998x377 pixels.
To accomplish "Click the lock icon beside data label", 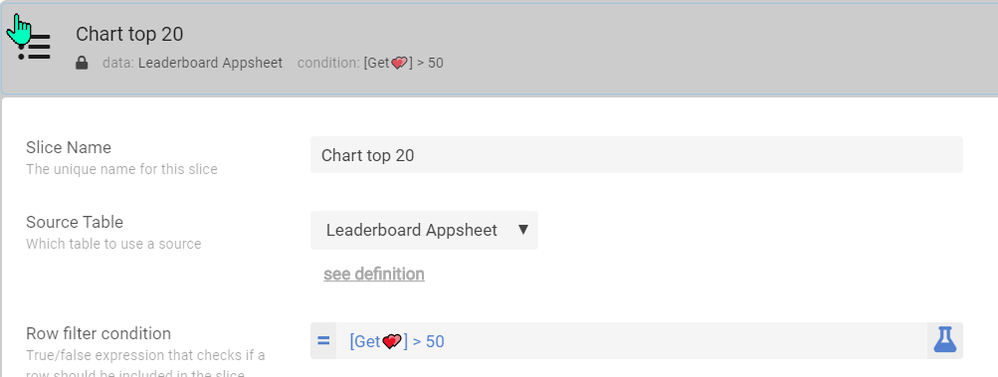I will (x=81, y=63).
